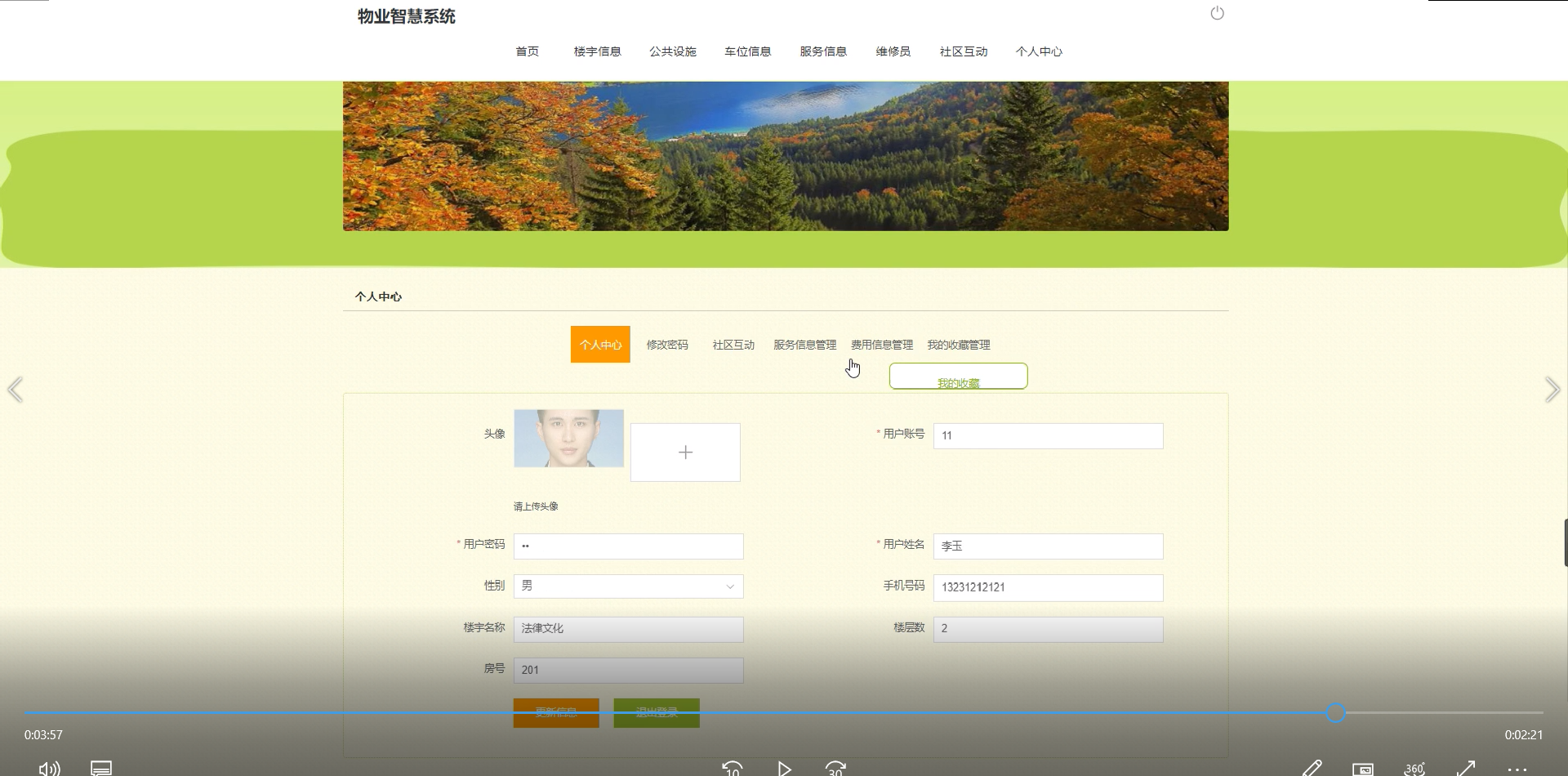The height and width of the screenshot is (776, 1568).
Task: Switch to the 服务信息管理 tab
Action: [804, 345]
